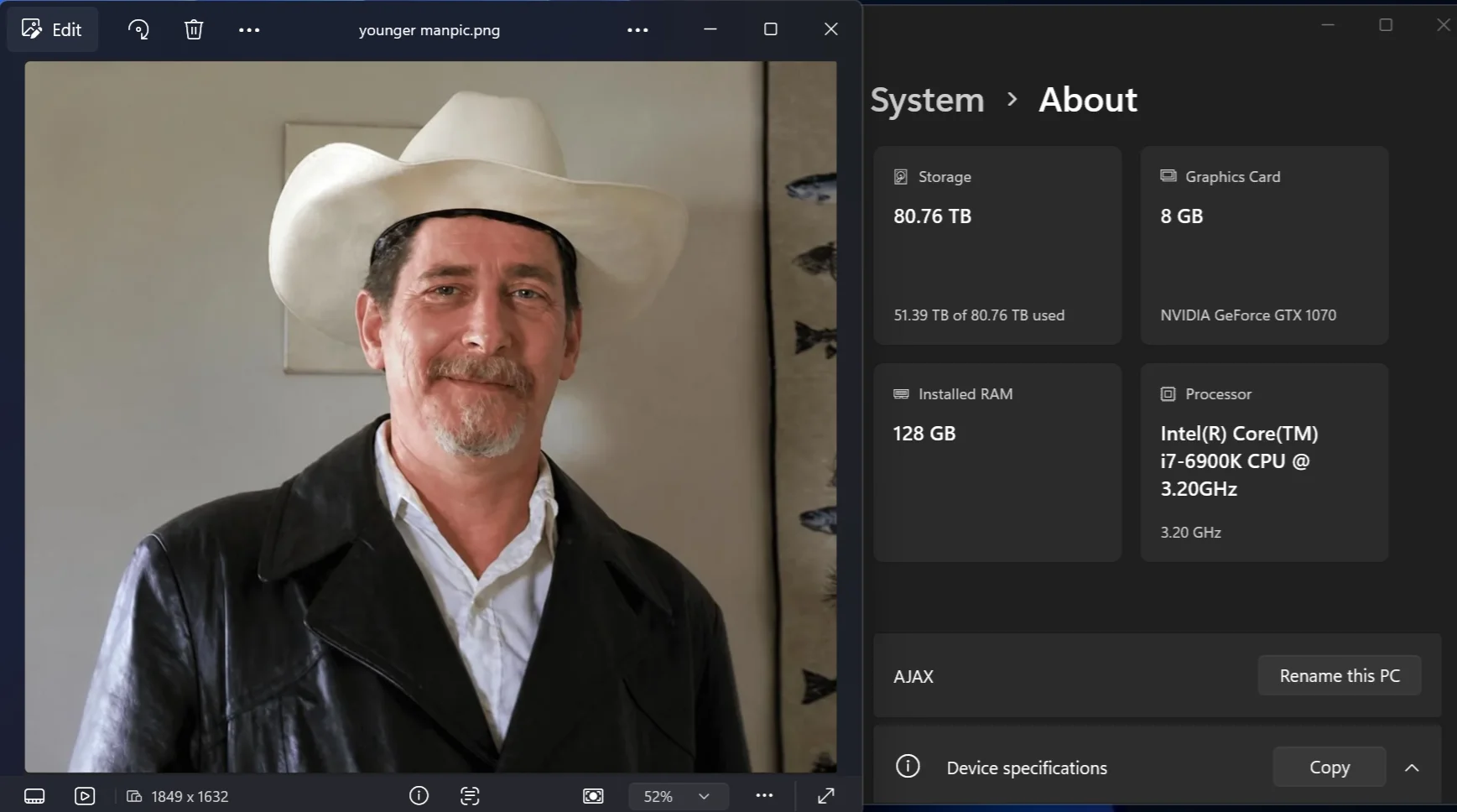Close the Photos window

pos(830,29)
